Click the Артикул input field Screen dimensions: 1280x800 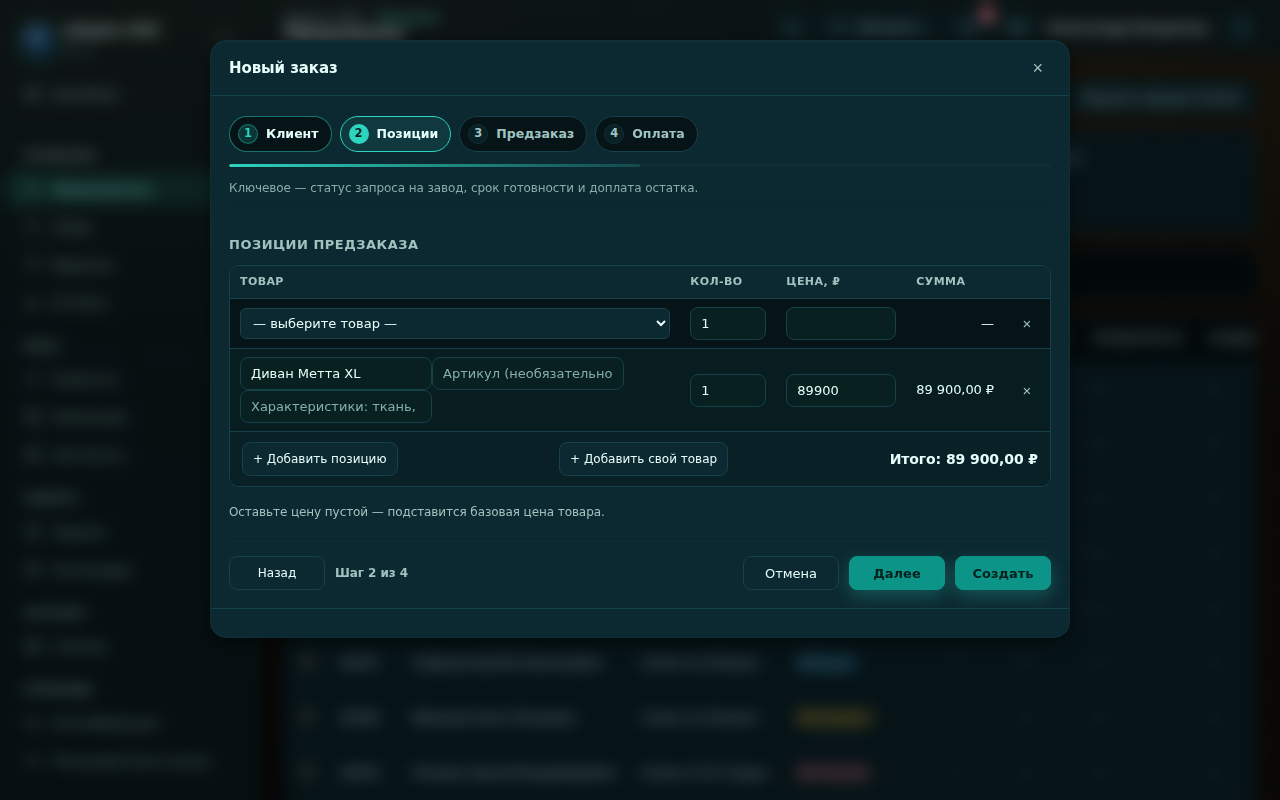tap(528, 374)
